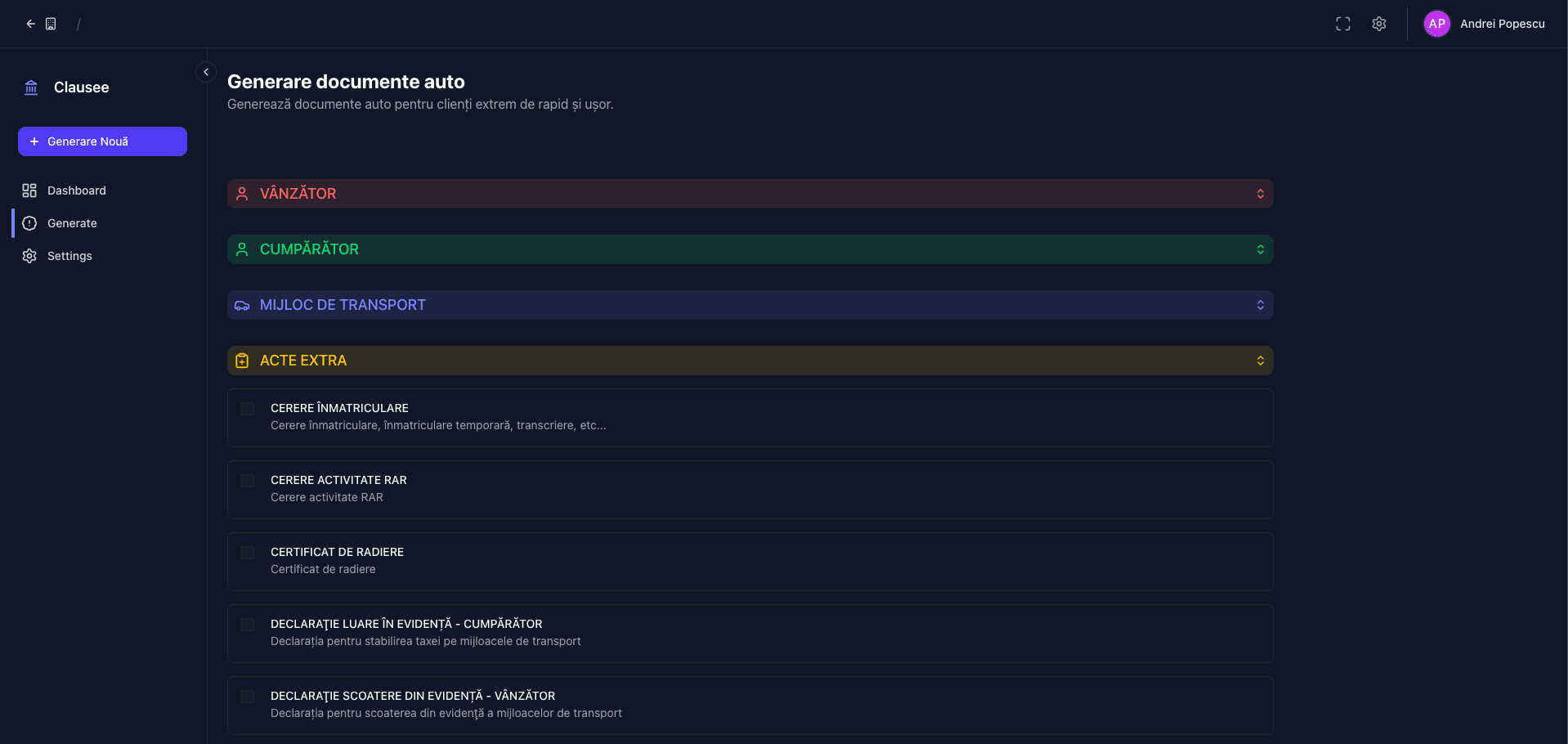Viewport: 1568px width, 744px height.
Task: Switch to the Dashboard section
Action: tap(77, 190)
